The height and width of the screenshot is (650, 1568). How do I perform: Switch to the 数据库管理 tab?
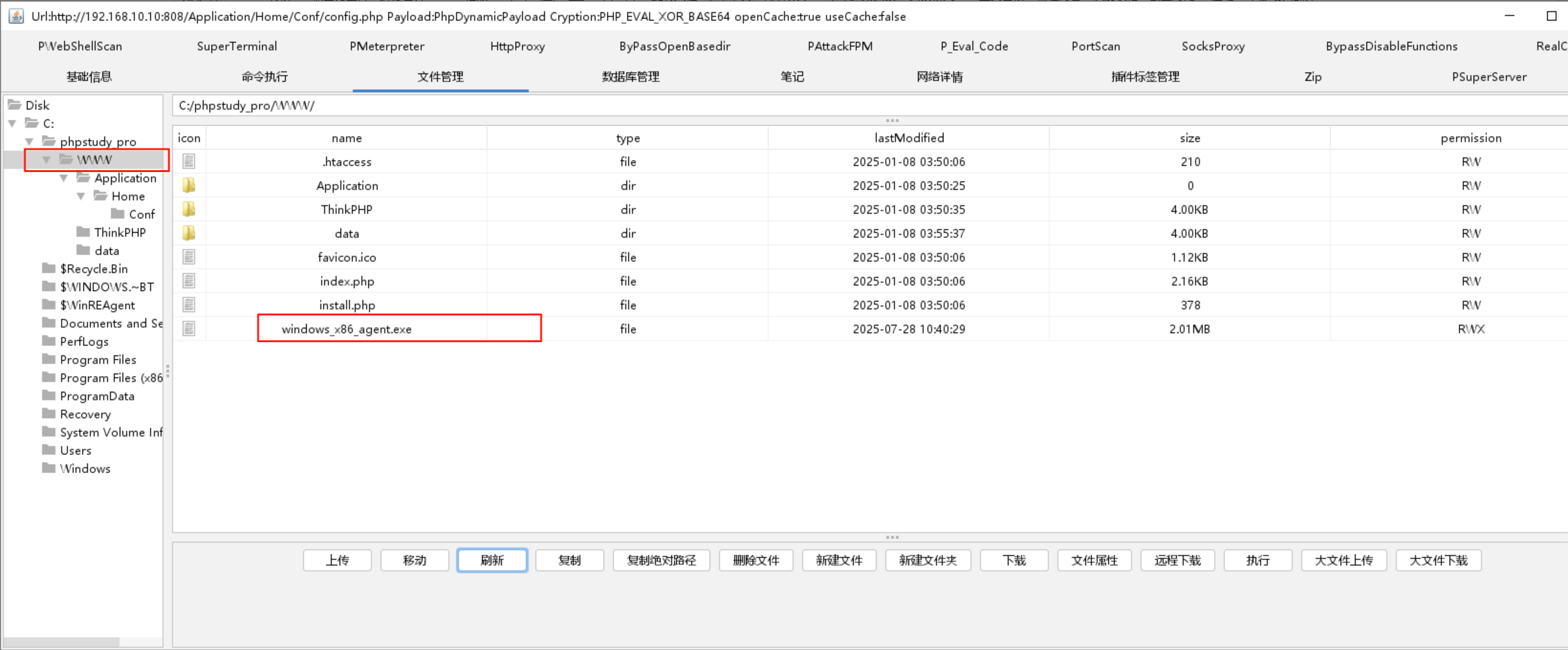[x=631, y=77]
